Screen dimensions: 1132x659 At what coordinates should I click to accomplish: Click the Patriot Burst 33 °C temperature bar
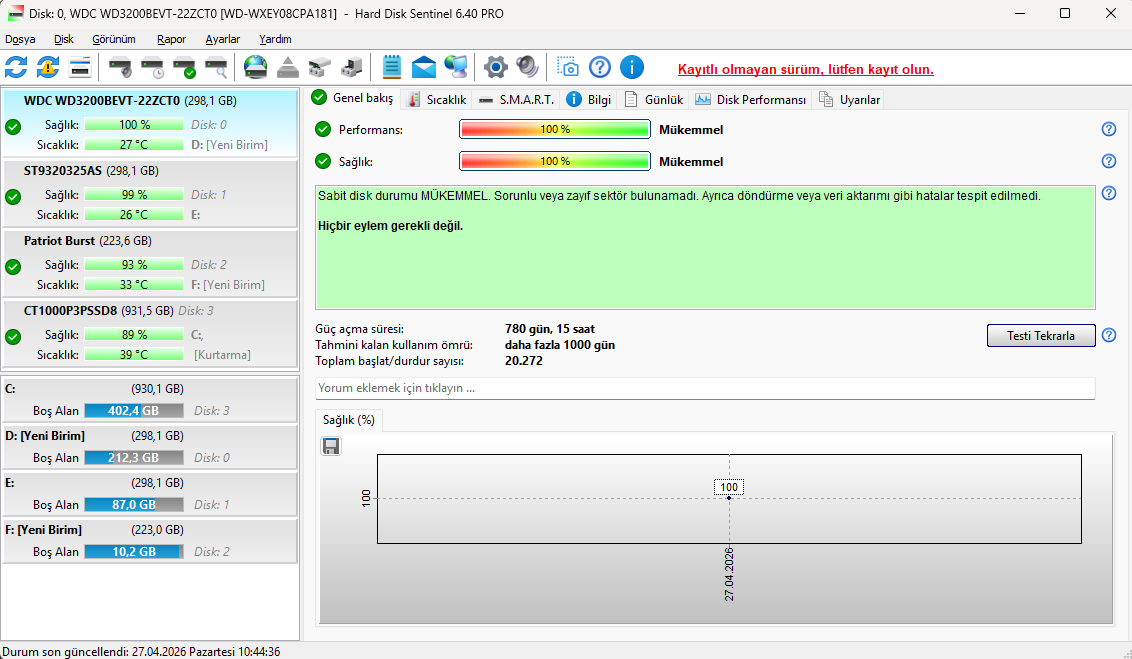click(x=134, y=284)
